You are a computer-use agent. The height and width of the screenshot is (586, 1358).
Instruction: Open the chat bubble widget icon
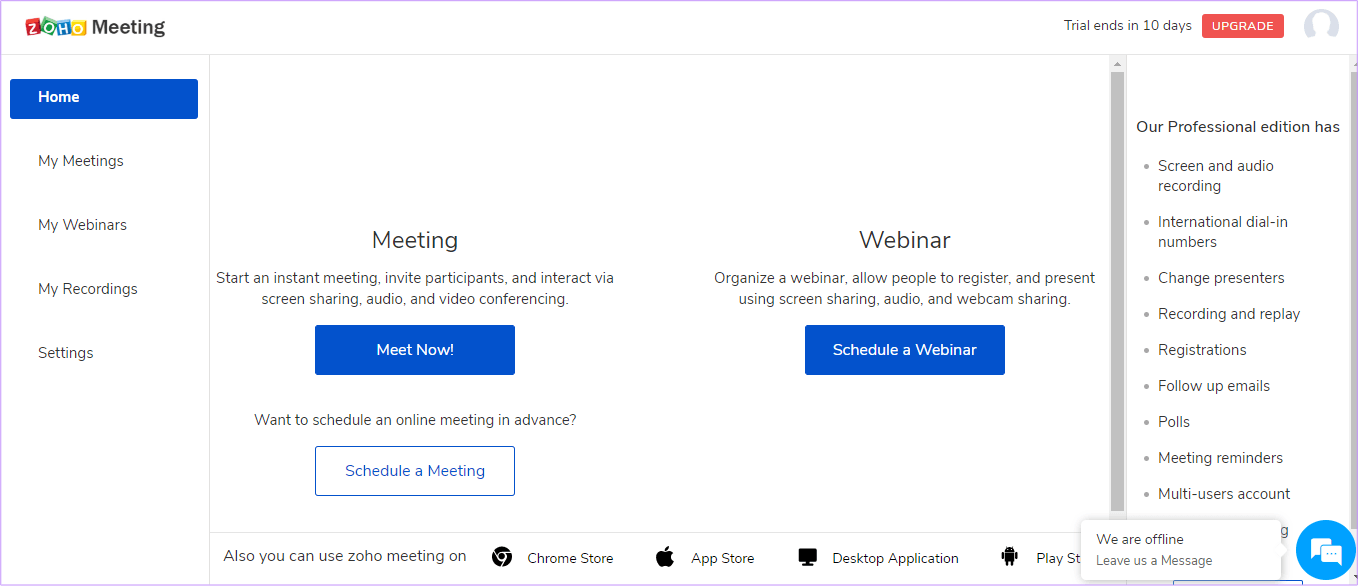[1325, 551]
